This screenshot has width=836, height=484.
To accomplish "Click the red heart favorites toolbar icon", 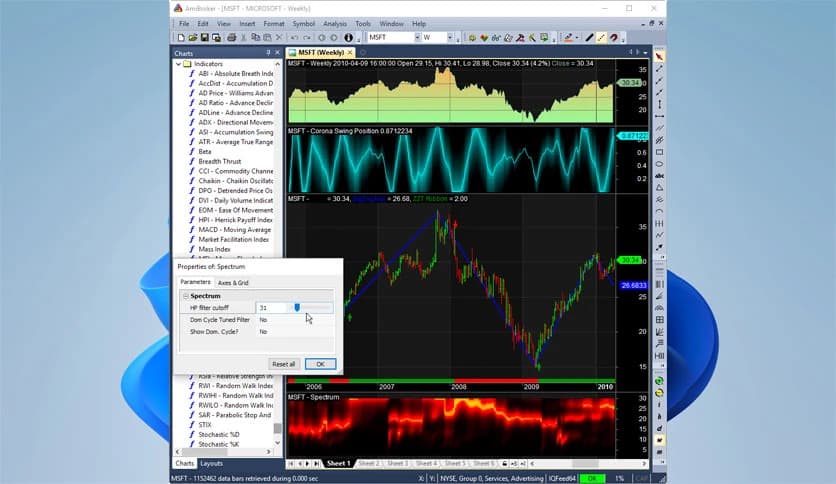I will coord(484,38).
